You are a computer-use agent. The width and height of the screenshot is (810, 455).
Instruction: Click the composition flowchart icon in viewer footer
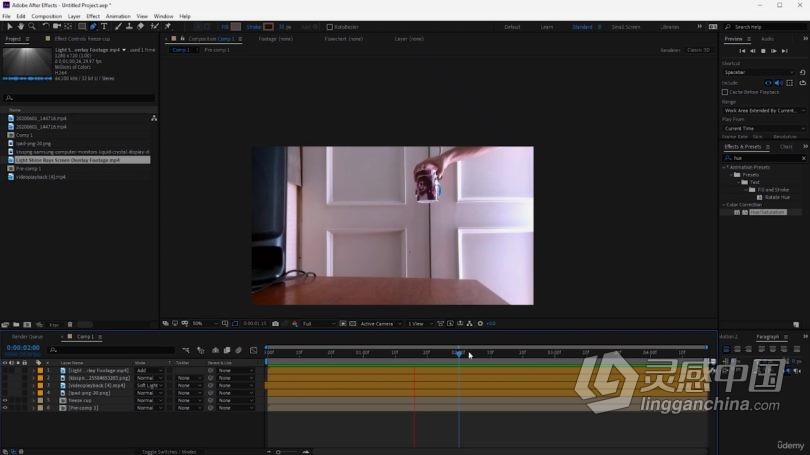click(x=470, y=324)
